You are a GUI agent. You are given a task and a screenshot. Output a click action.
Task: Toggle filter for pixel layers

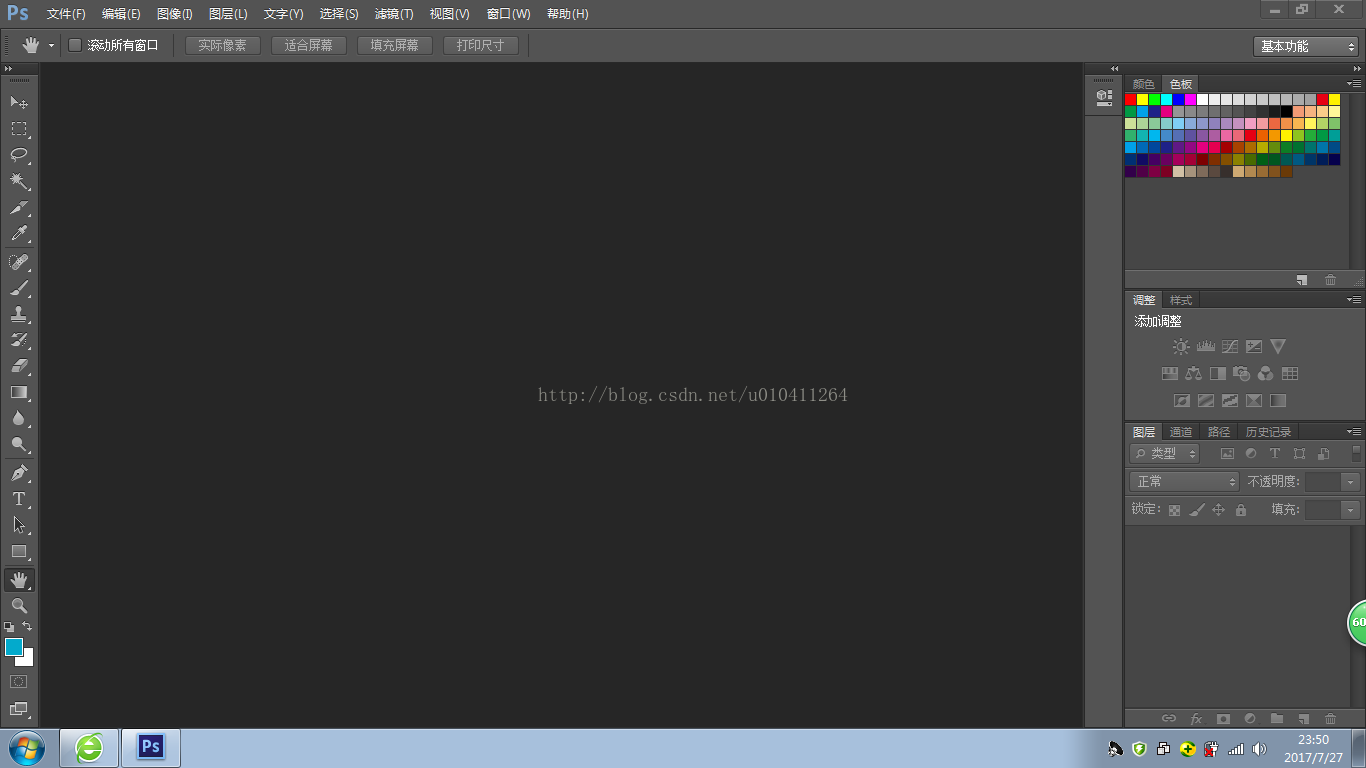coord(1227,453)
